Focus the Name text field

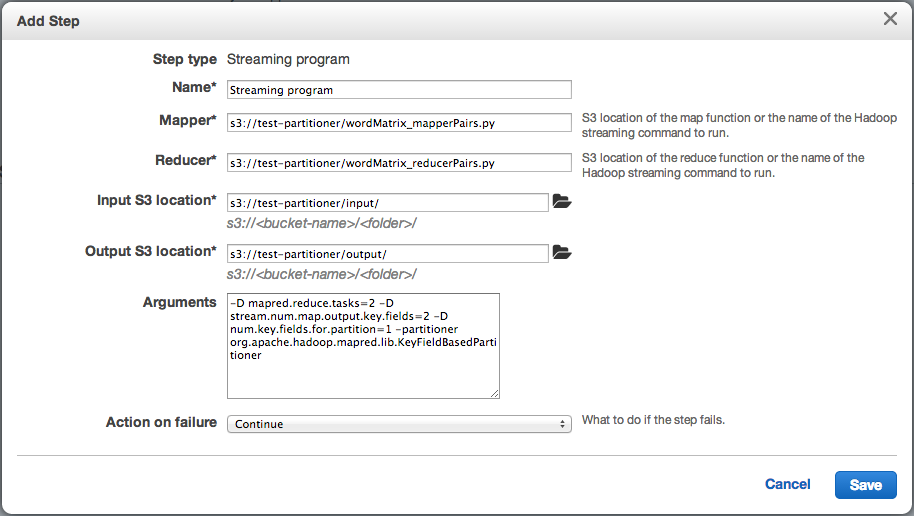[x=399, y=90]
